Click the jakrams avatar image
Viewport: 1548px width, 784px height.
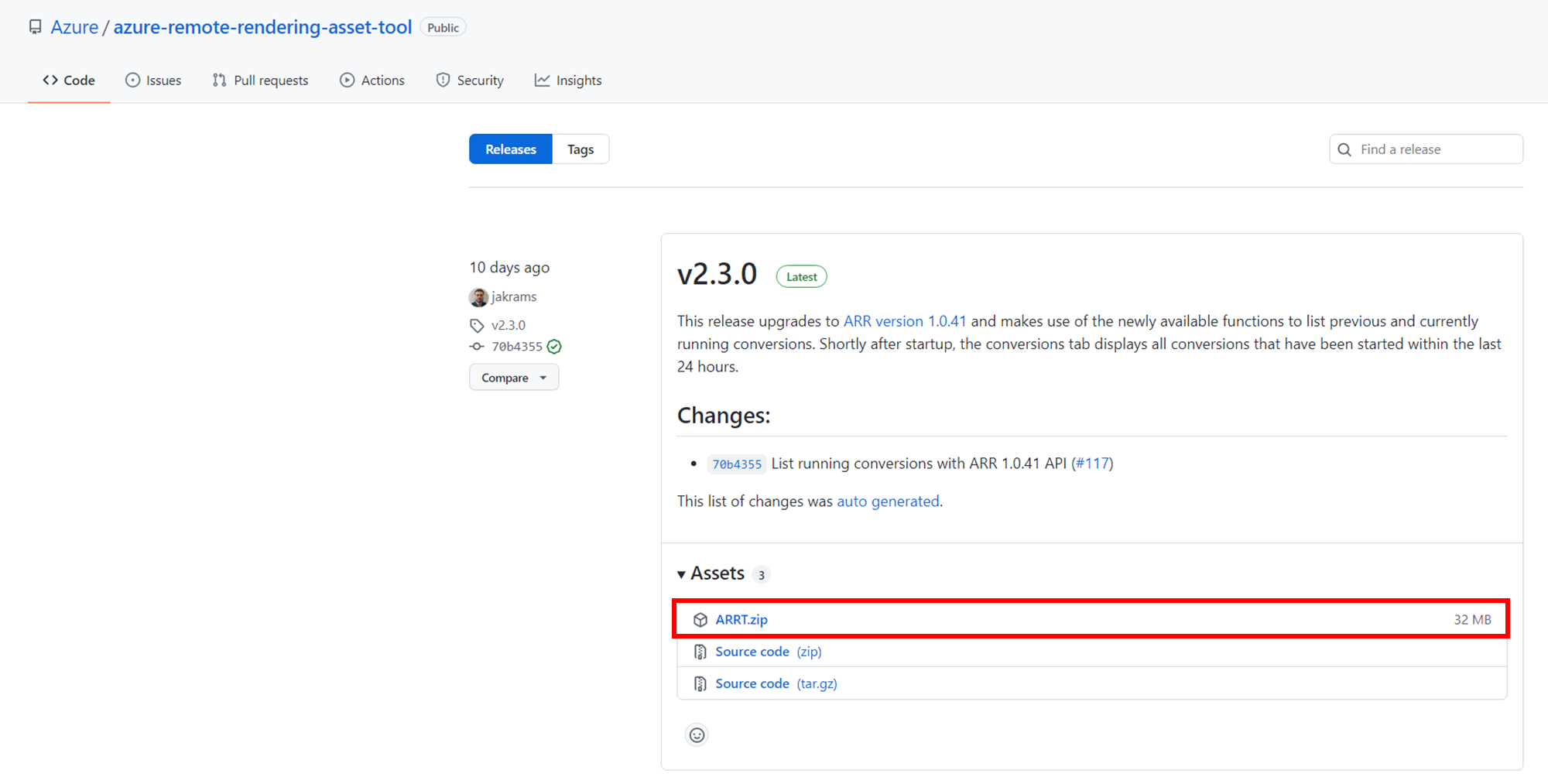[x=478, y=297]
